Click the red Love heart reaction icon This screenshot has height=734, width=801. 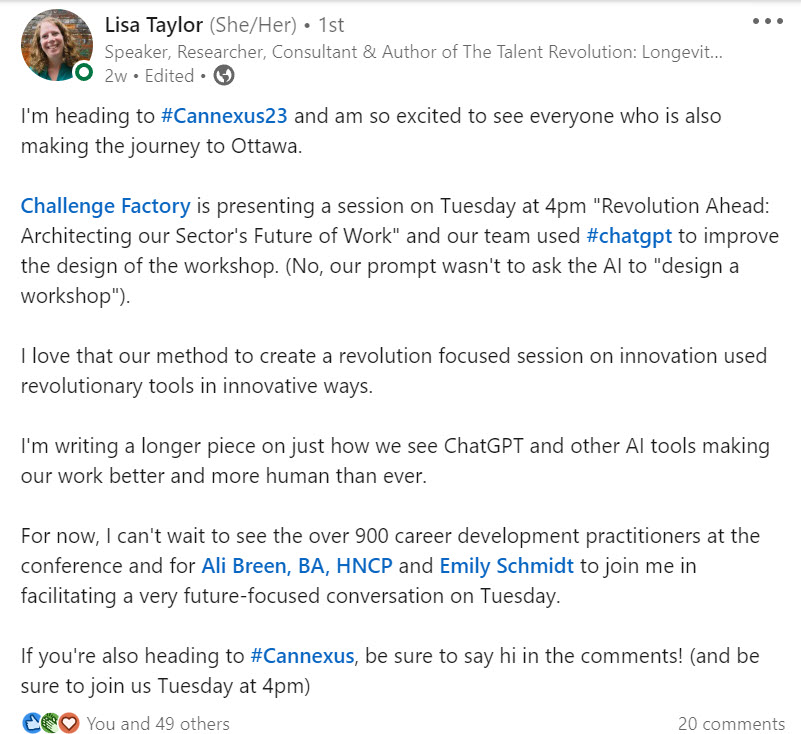pos(68,723)
